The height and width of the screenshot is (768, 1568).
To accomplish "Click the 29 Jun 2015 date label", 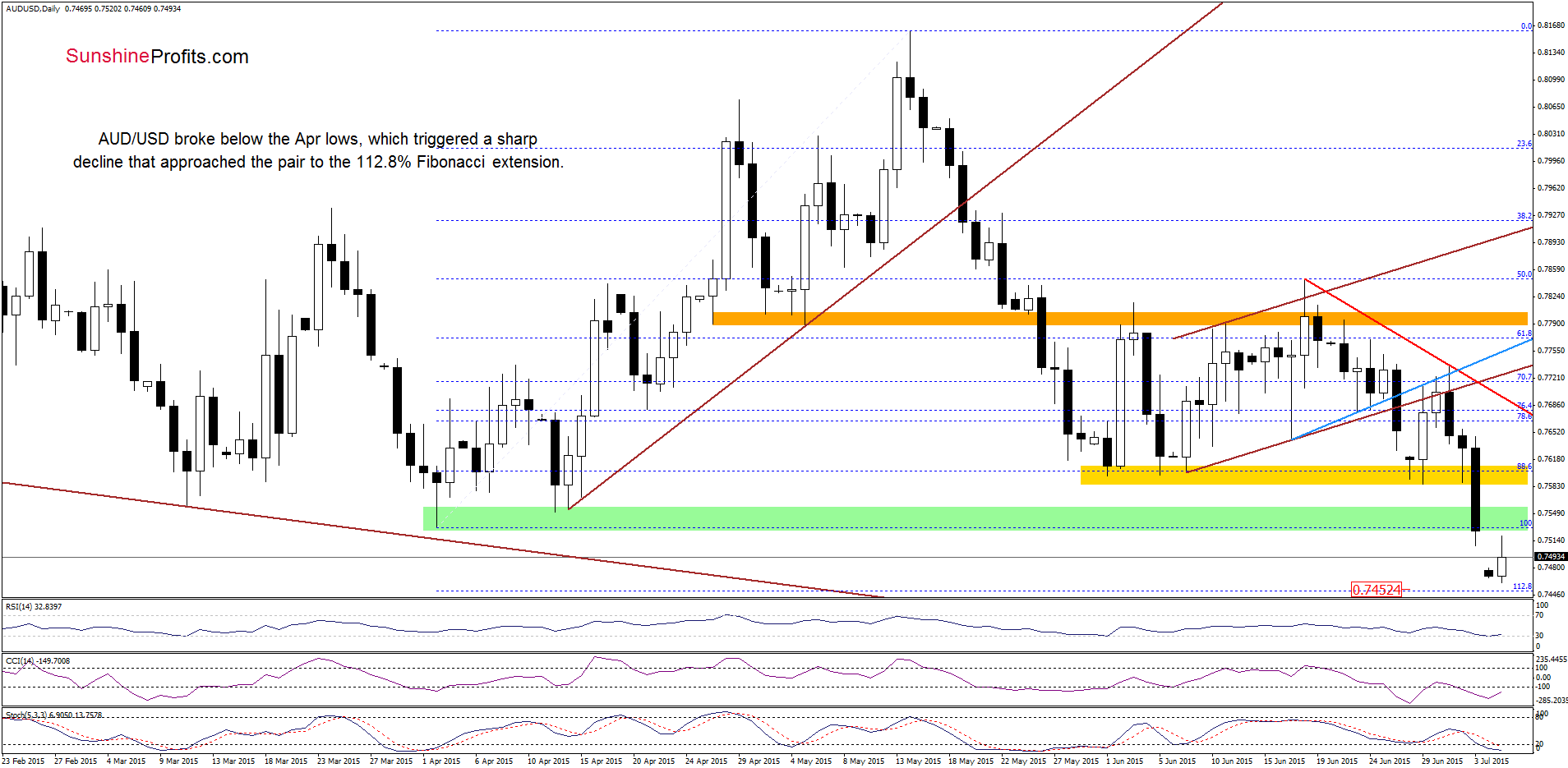I will pos(1442,761).
